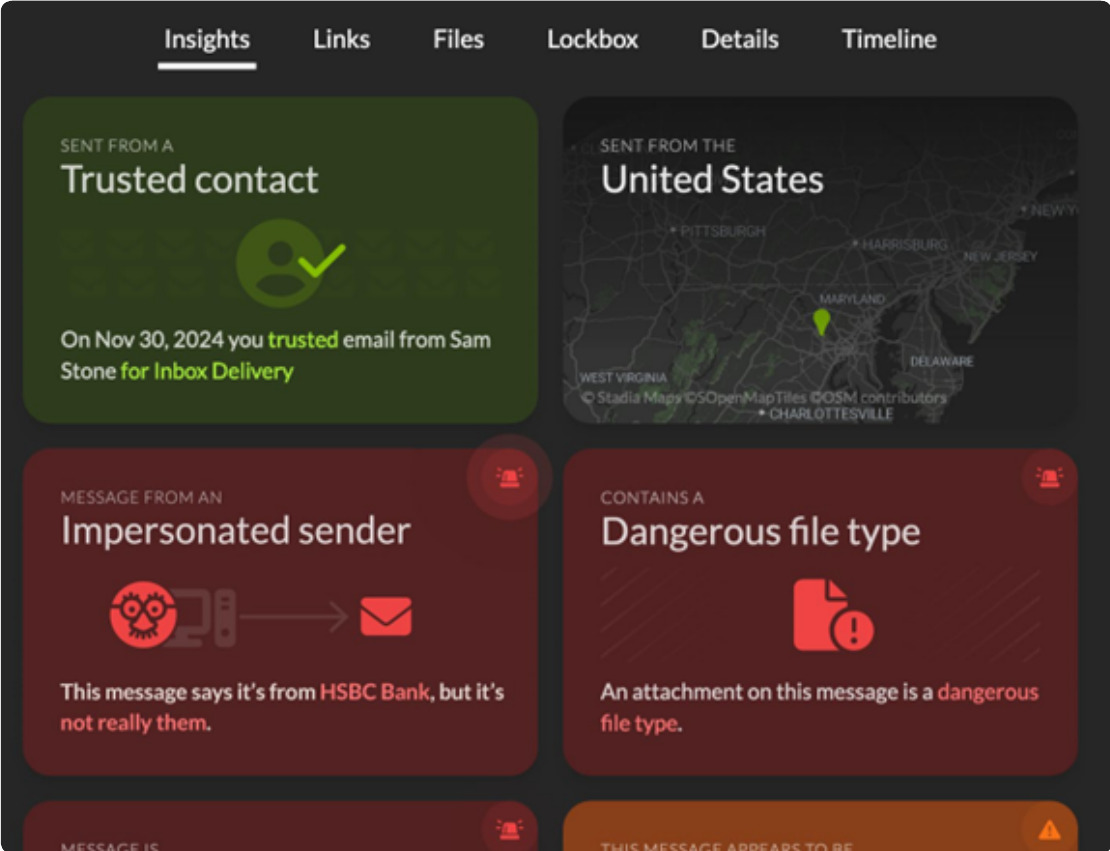Click the orange warning triangle icon
Screen dimensions: 1110x851
(1049, 829)
